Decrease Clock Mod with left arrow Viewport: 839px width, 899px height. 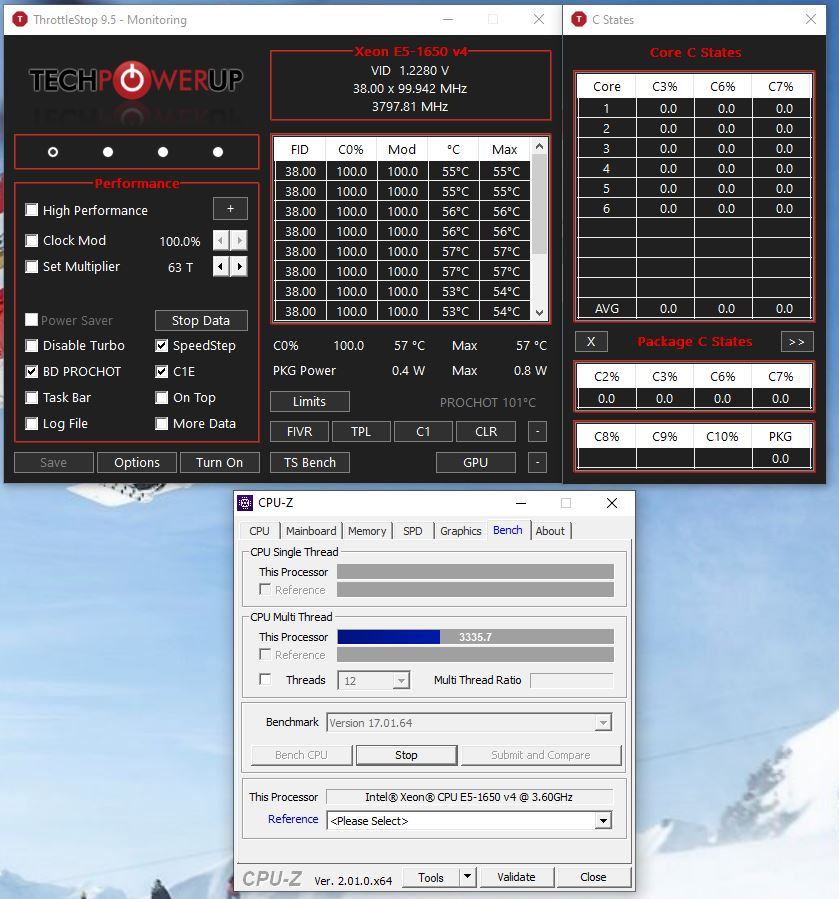click(x=221, y=240)
